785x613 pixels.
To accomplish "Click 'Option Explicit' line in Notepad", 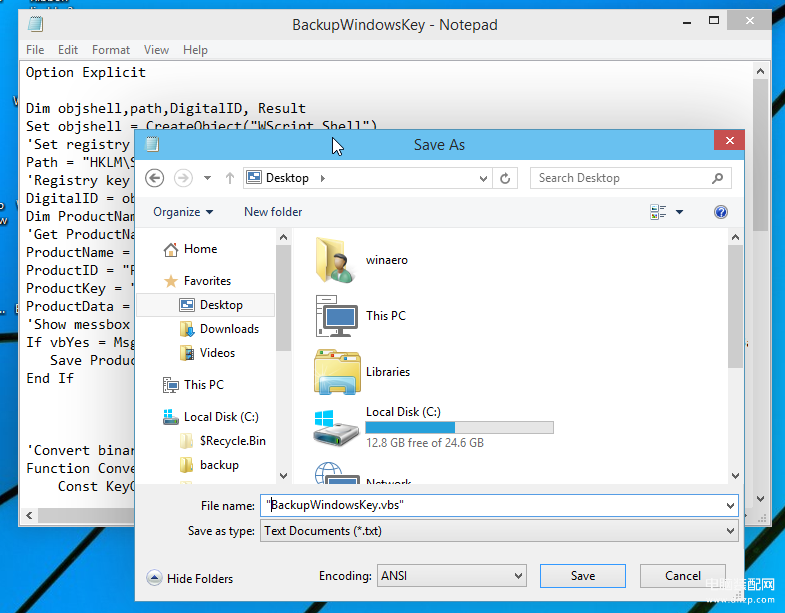I will [x=86, y=73].
